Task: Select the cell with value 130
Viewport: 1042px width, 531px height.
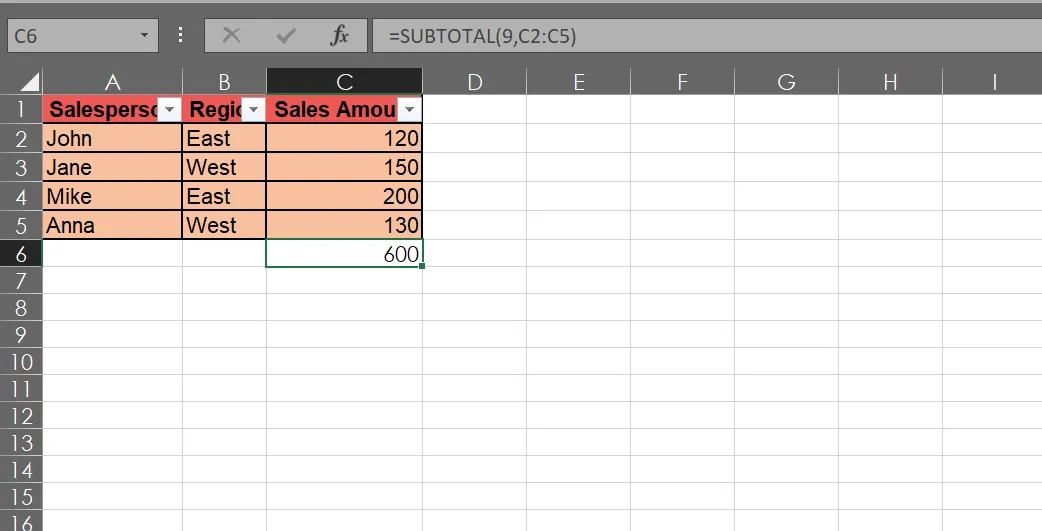Action: [344, 225]
